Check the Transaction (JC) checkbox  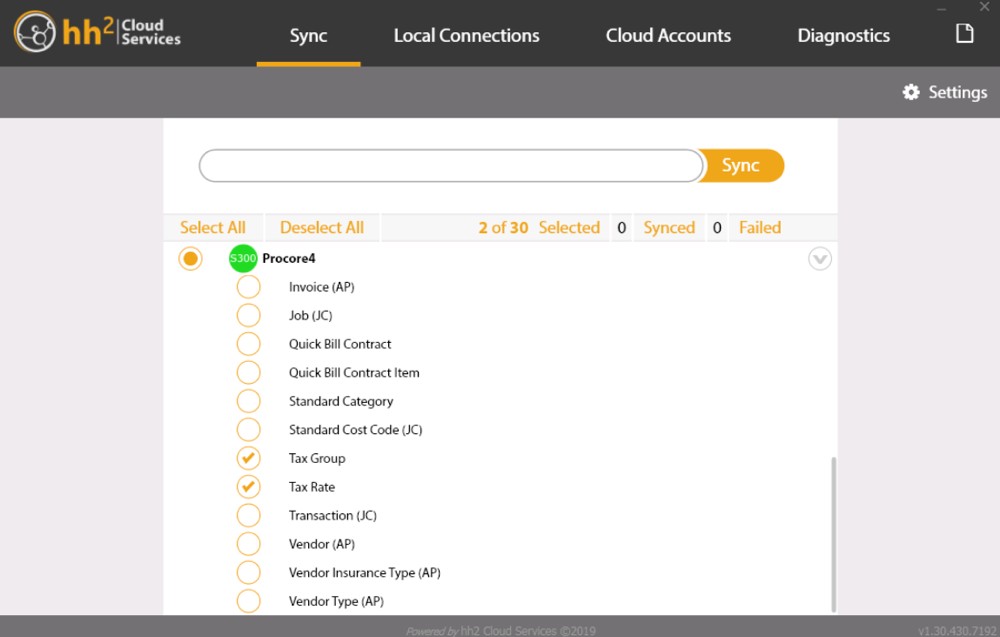click(248, 515)
